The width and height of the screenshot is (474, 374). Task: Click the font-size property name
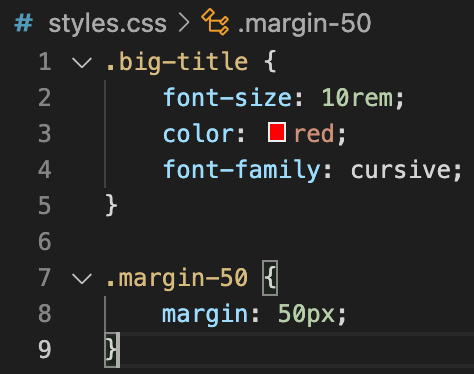(228, 98)
